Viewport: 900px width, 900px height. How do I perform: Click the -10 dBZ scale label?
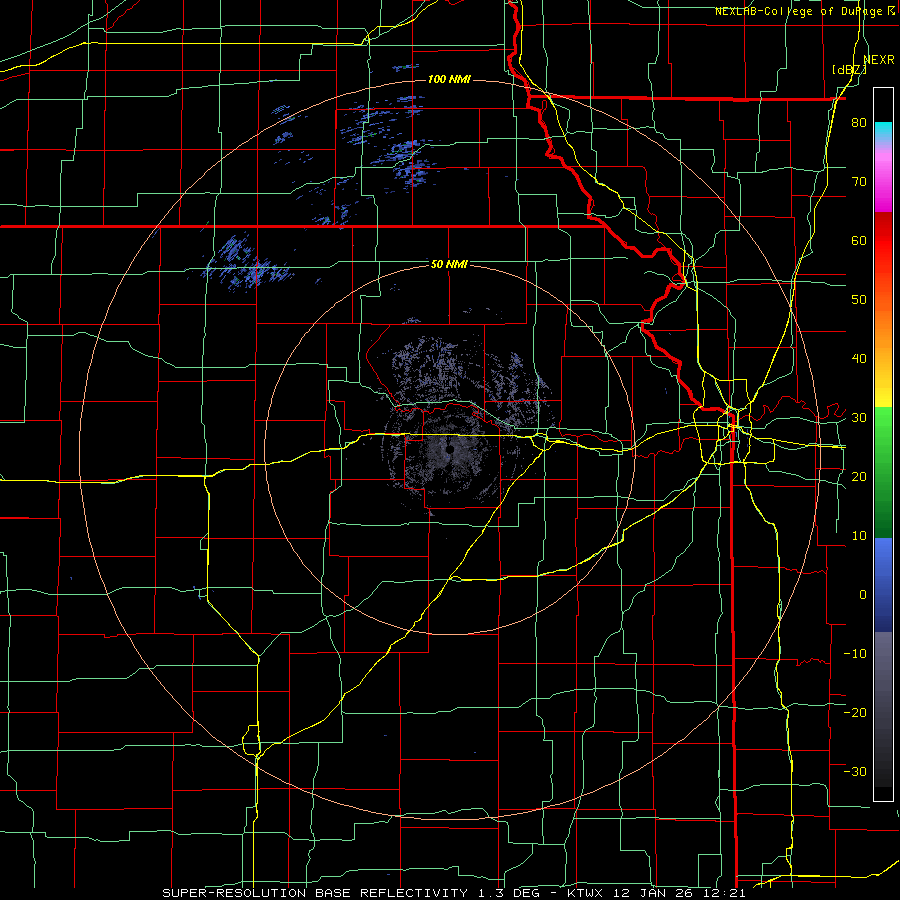click(x=855, y=653)
